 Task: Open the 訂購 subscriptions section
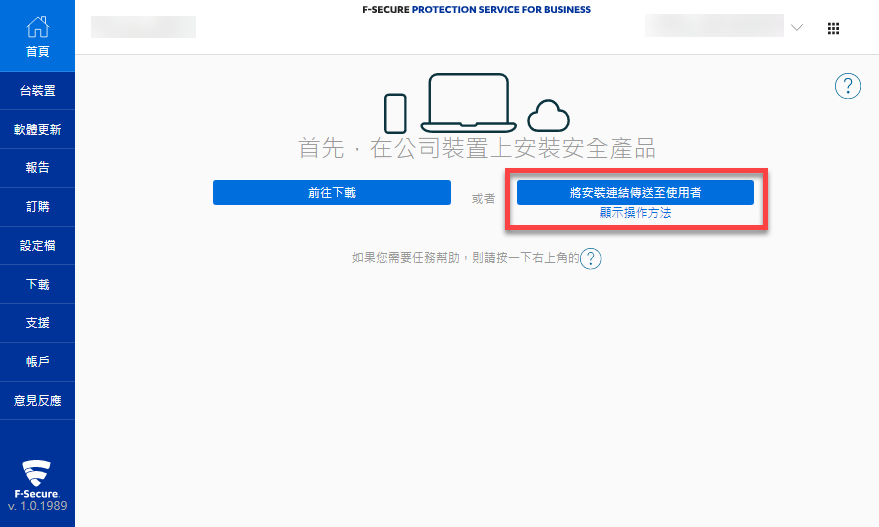[x=37, y=207]
